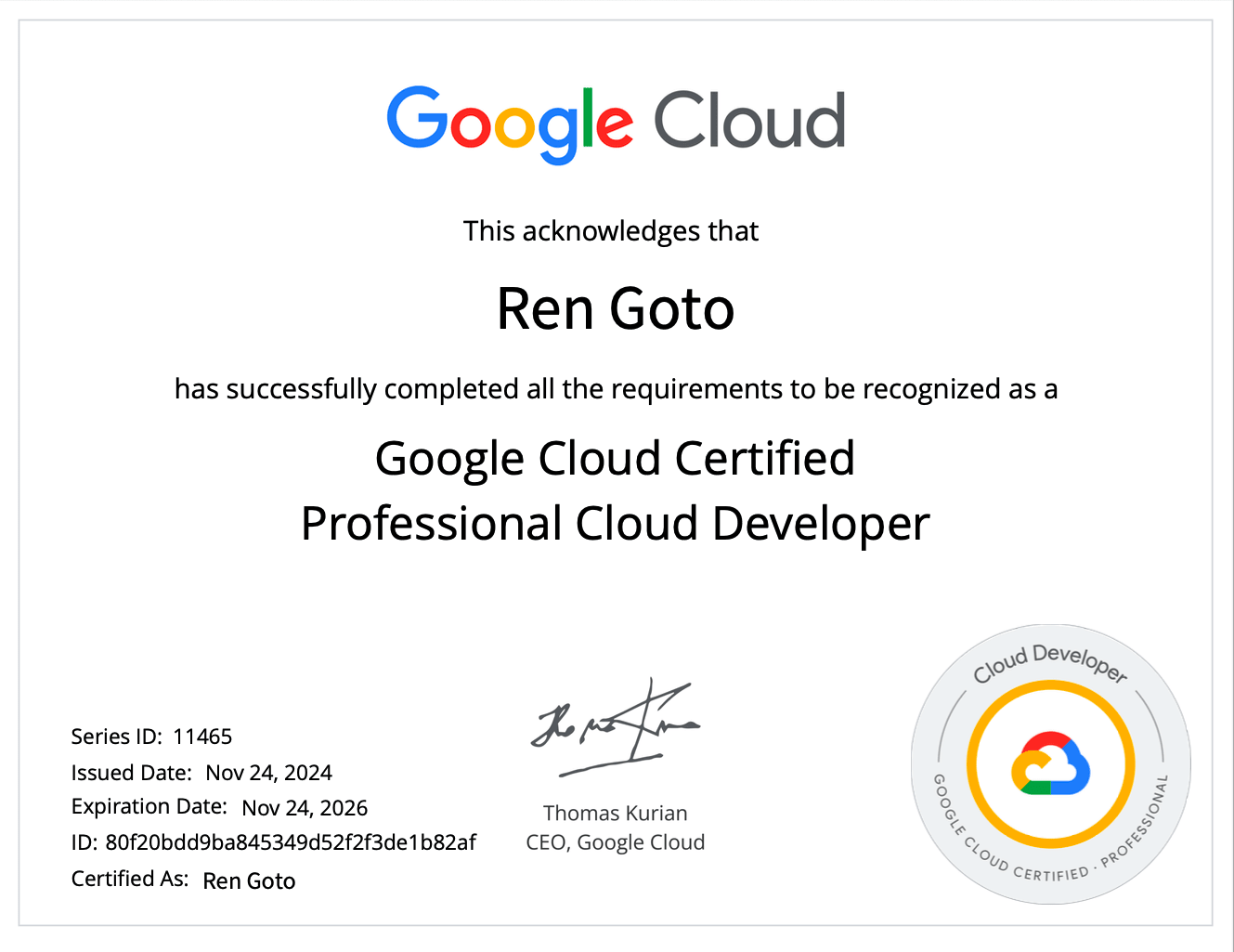Image resolution: width=1234 pixels, height=952 pixels.
Task: Select the Certified As name field
Action: pos(249,880)
